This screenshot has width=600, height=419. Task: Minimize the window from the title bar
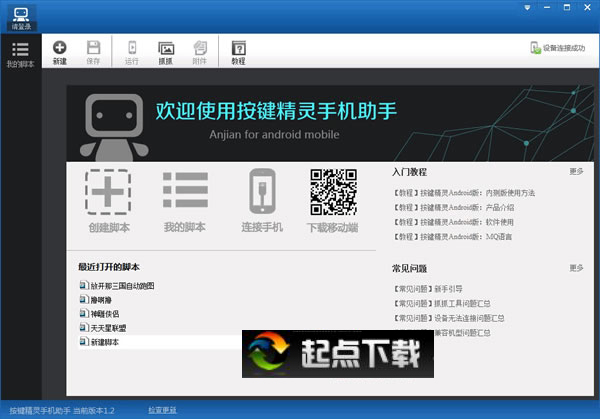click(547, 7)
